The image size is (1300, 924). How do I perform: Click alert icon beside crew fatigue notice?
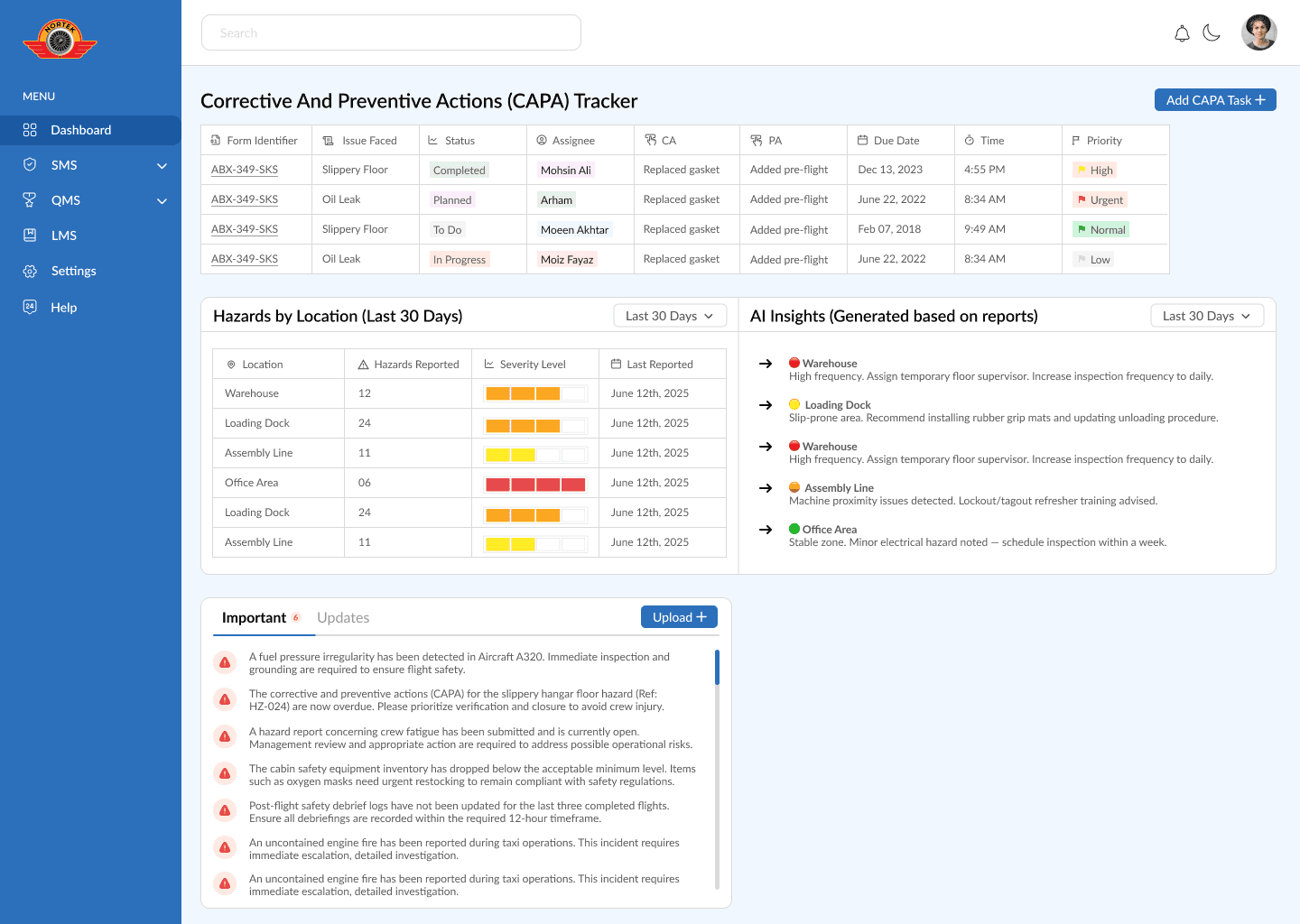225,736
